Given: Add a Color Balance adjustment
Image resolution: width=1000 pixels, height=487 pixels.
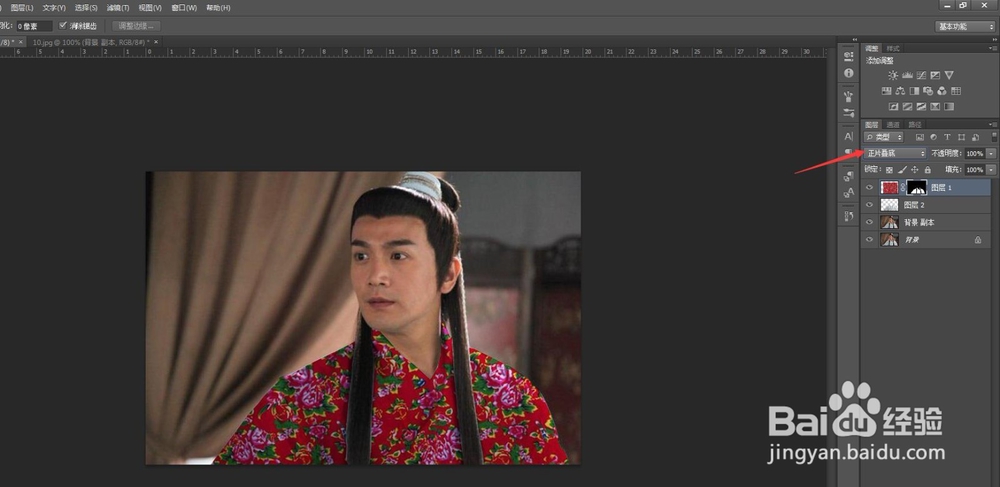Looking at the screenshot, I should pos(901,91).
